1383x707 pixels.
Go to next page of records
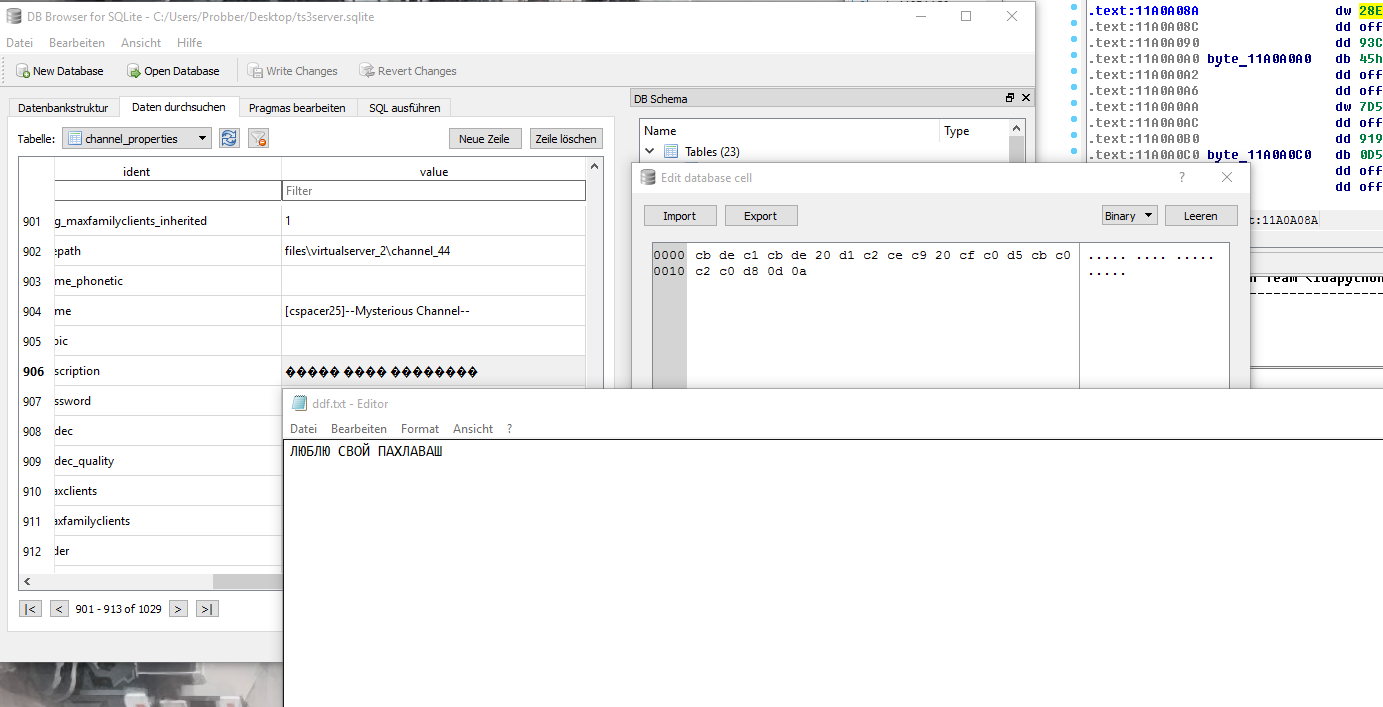(x=178, y=609)
